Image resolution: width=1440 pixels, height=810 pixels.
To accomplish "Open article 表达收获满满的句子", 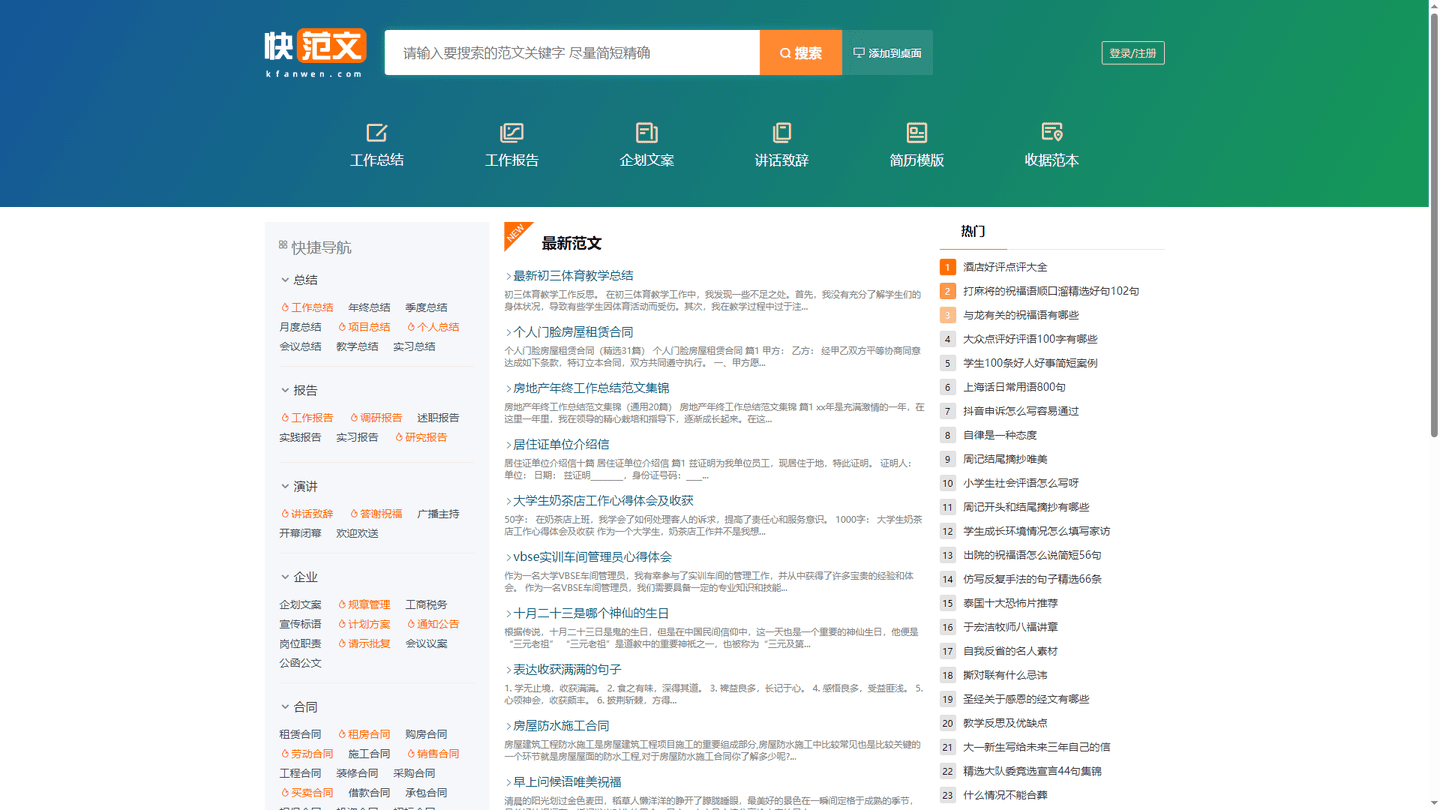I will pos(567,670).
